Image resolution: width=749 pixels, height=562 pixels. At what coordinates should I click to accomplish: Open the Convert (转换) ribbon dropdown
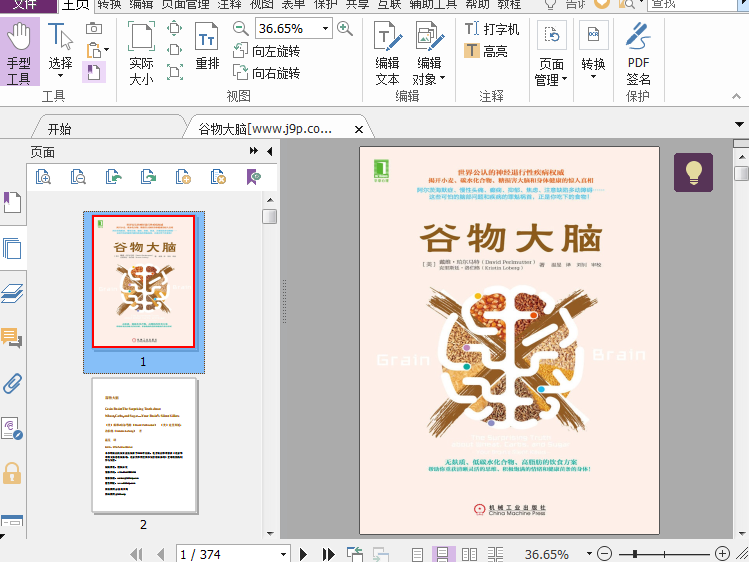593,51
